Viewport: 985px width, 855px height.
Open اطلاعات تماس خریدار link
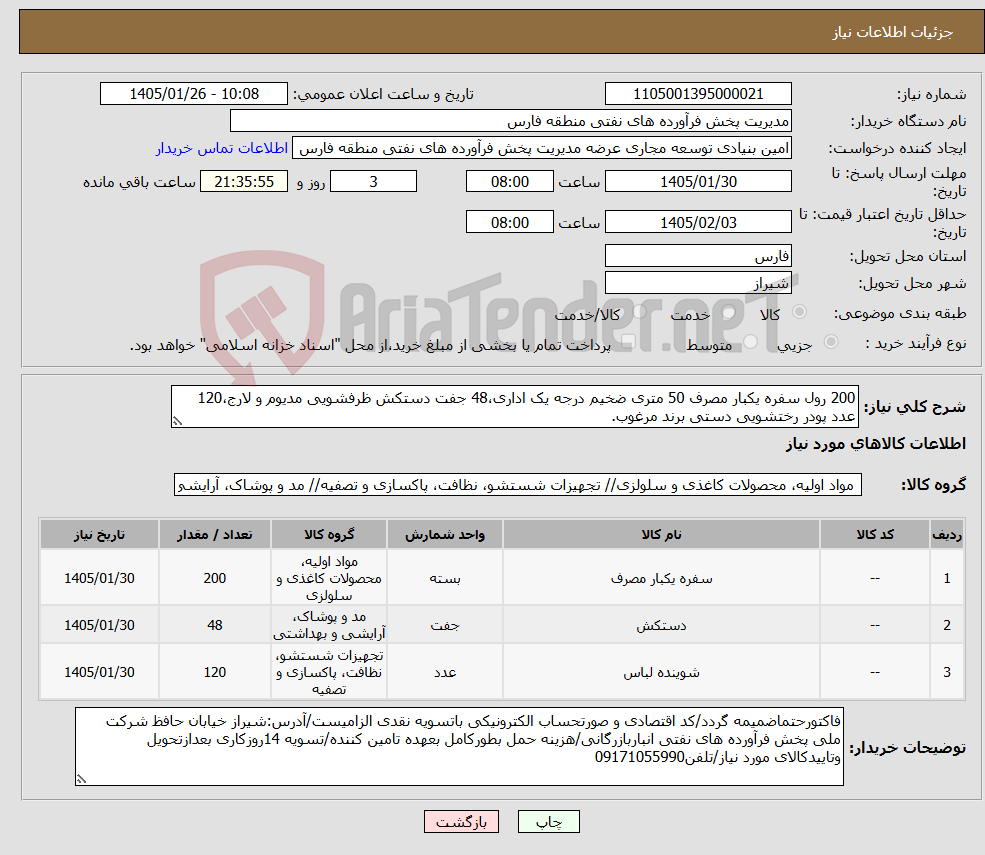(222, 148)
